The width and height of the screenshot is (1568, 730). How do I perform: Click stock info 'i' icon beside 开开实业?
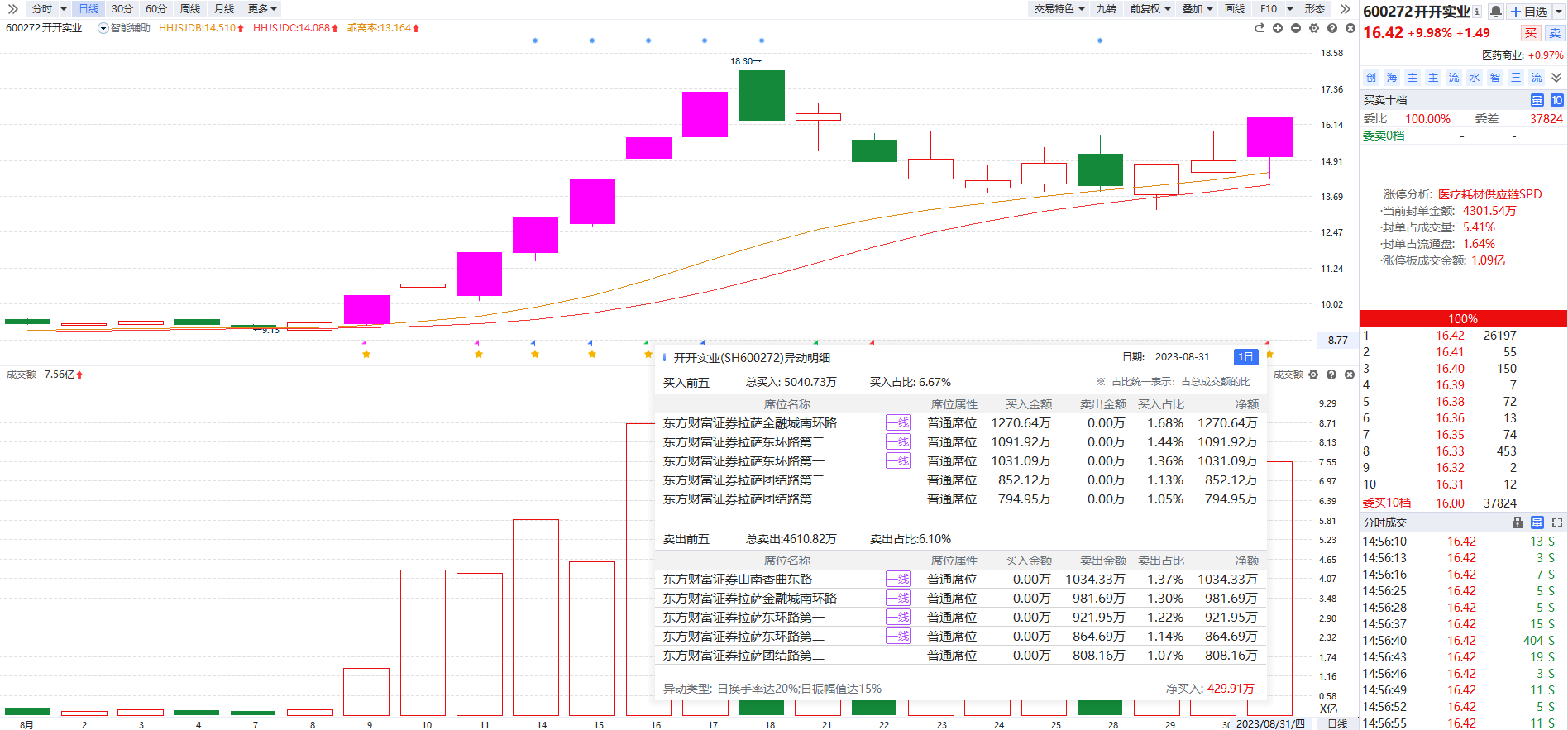point(1477,12)
